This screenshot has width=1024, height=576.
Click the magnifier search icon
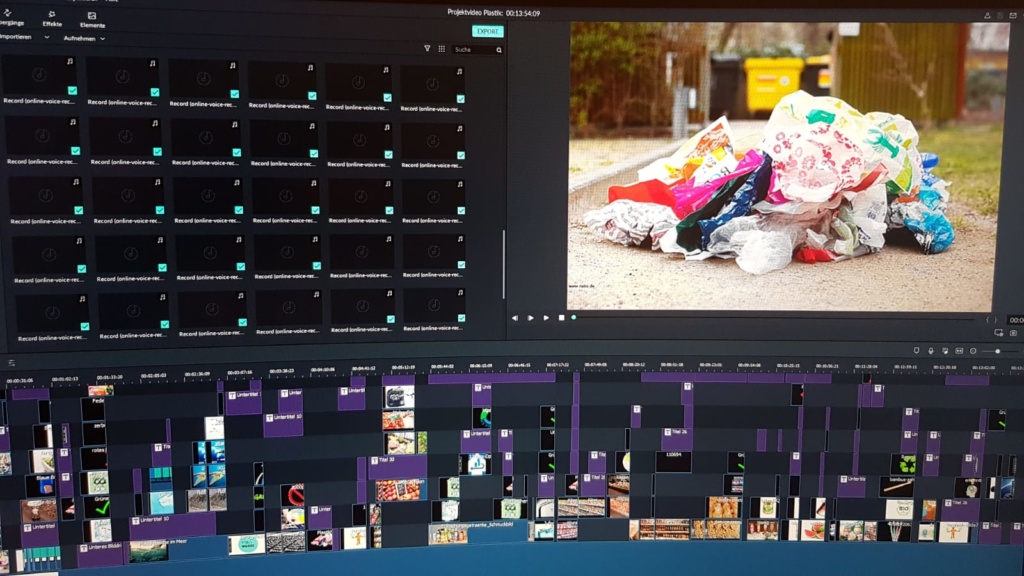click(x=499, y=50)
